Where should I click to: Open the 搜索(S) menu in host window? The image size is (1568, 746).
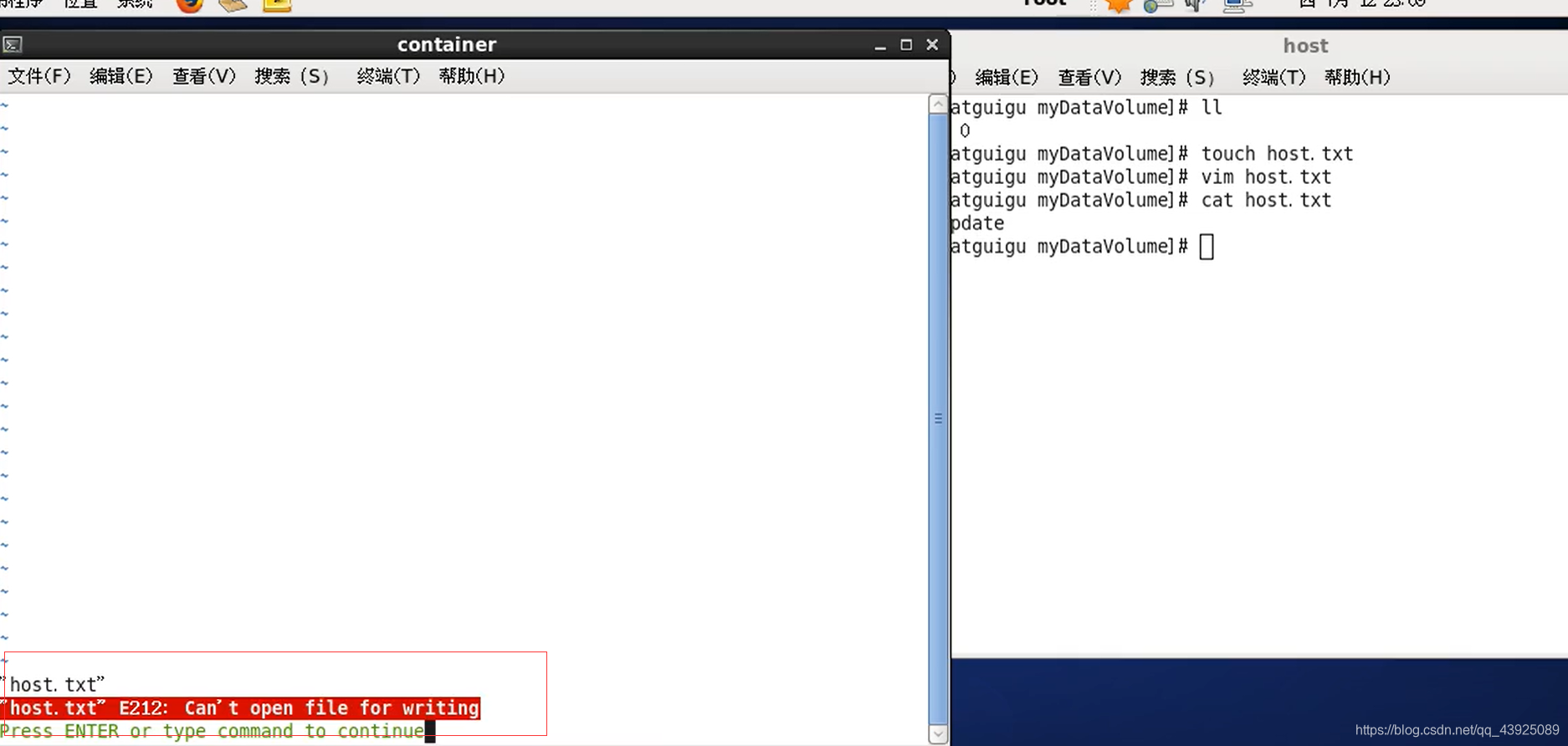pyautogui.click(x=1177, y=78)
